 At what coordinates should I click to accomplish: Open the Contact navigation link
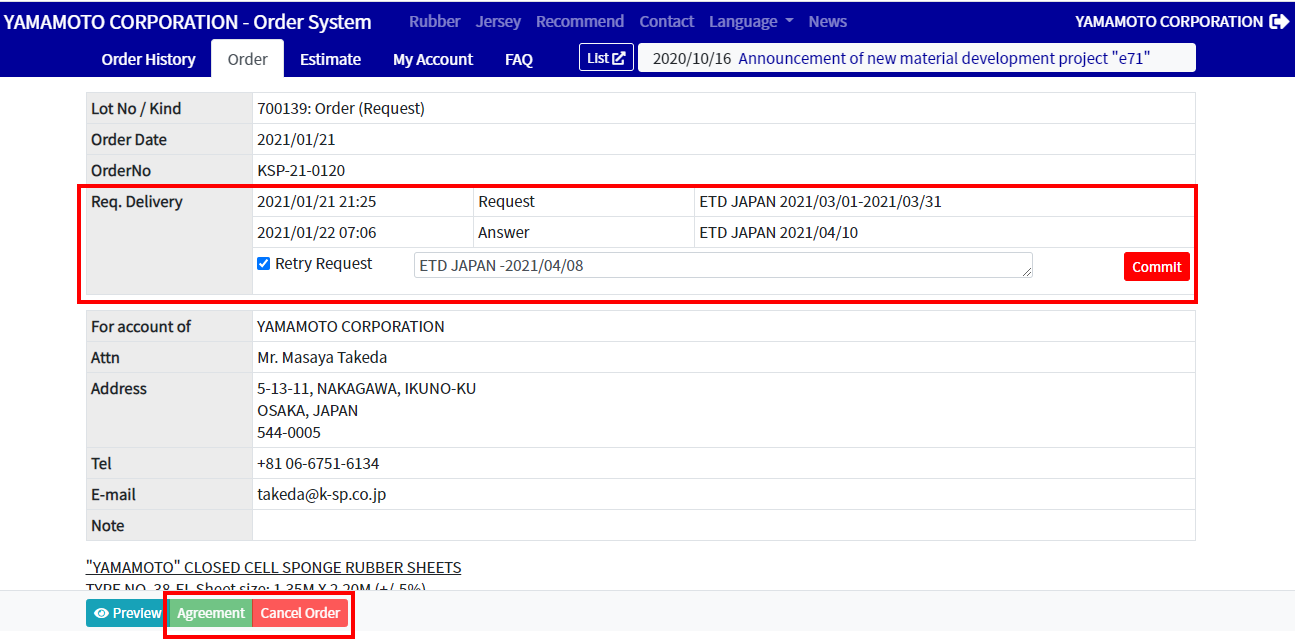[x=667, y=22]
